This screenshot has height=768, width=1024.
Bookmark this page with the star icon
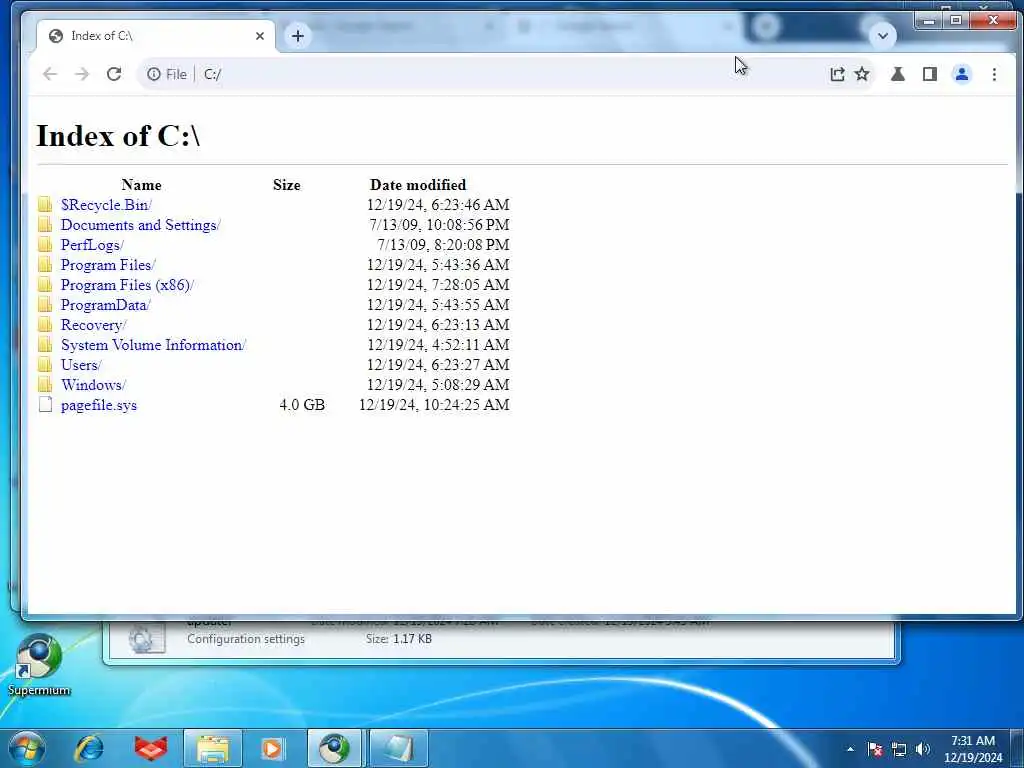(x=862, y=74)
